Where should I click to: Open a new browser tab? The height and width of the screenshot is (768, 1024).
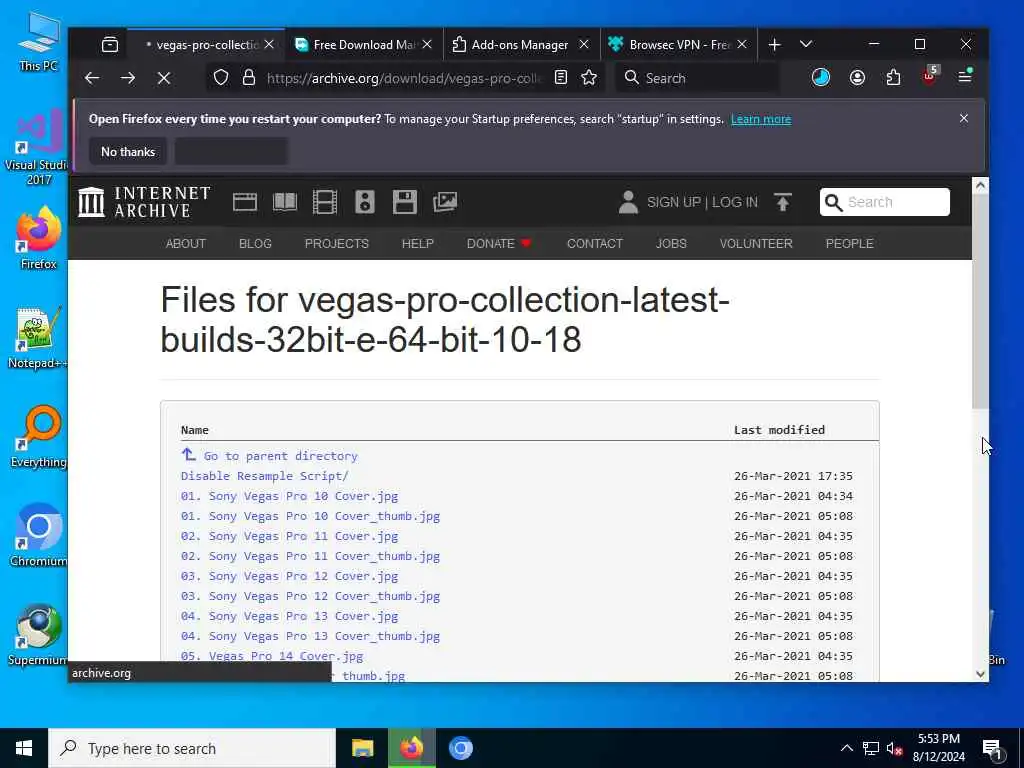coord(775,44)
